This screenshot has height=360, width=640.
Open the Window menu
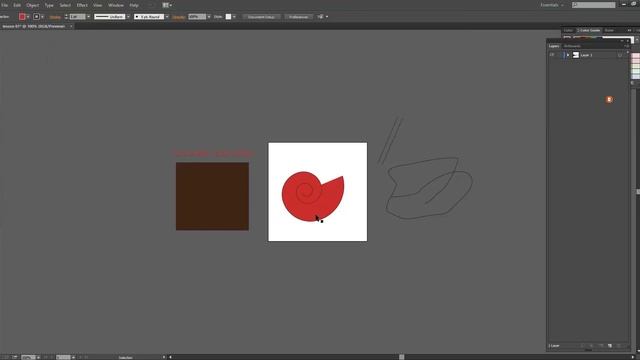[116, 5]
